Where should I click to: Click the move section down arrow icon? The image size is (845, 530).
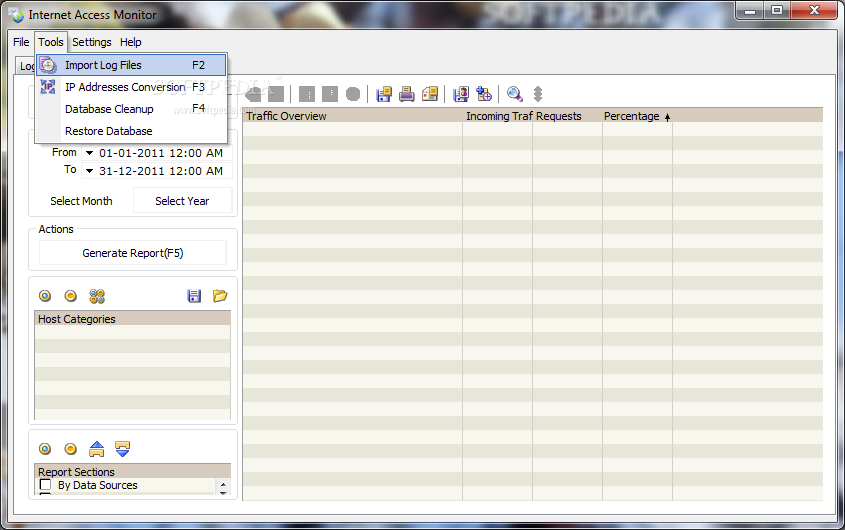point(123,449)
